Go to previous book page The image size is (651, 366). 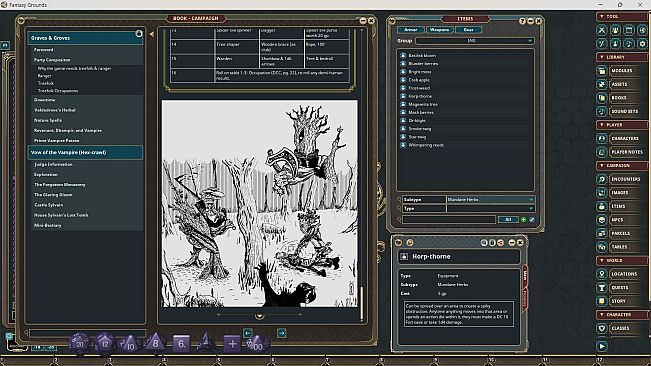point(248,333)
